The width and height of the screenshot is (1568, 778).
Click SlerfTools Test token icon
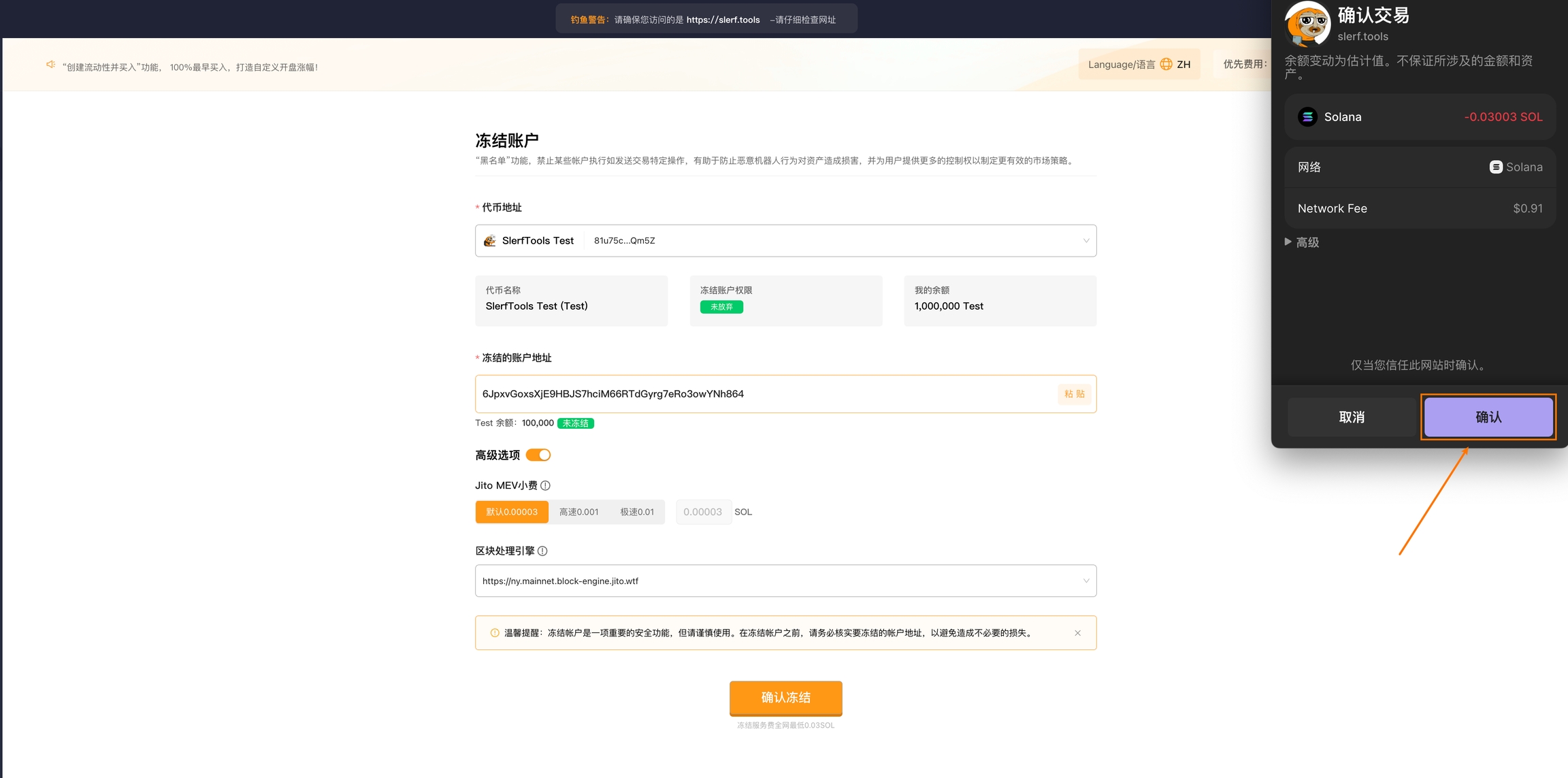[489, 240]
